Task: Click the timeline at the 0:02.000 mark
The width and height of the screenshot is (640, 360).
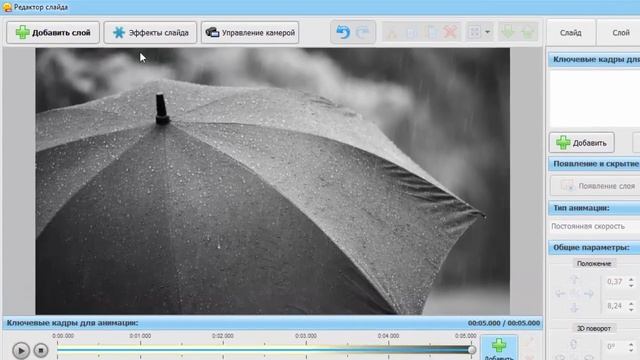Action: [x=223, y=349]
